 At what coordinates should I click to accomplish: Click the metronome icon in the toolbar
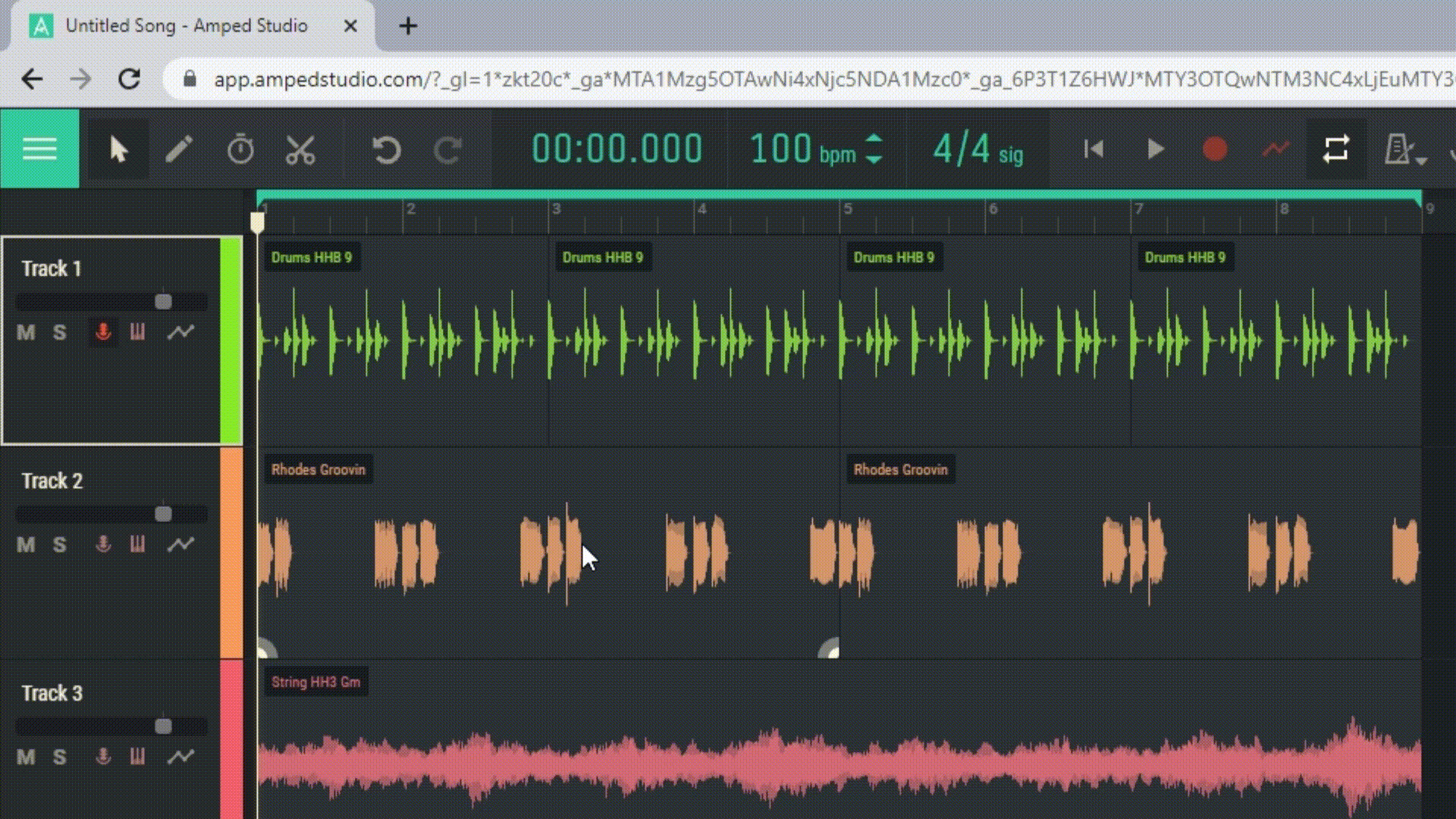point(1399,149)
